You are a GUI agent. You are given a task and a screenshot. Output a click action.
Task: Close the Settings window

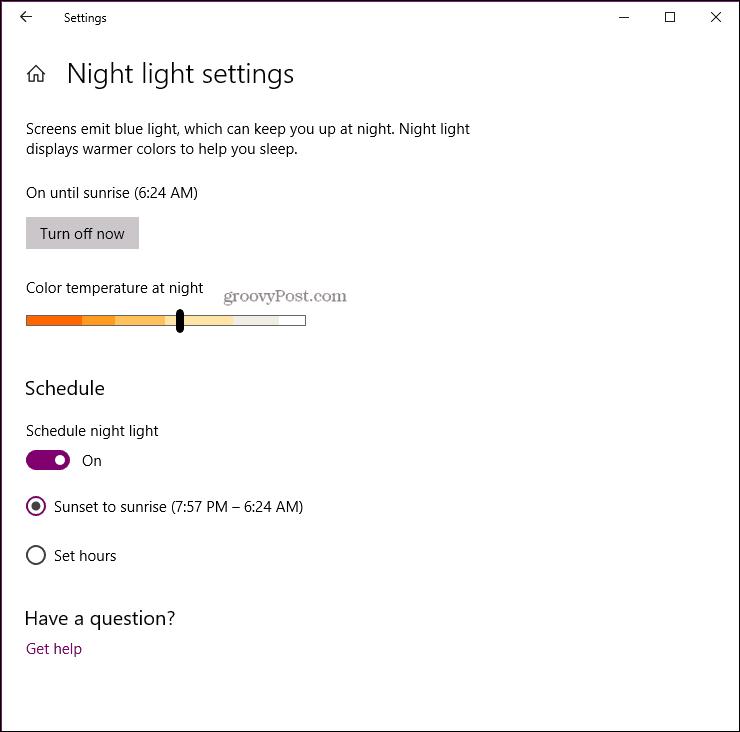[x=715, y=17]
